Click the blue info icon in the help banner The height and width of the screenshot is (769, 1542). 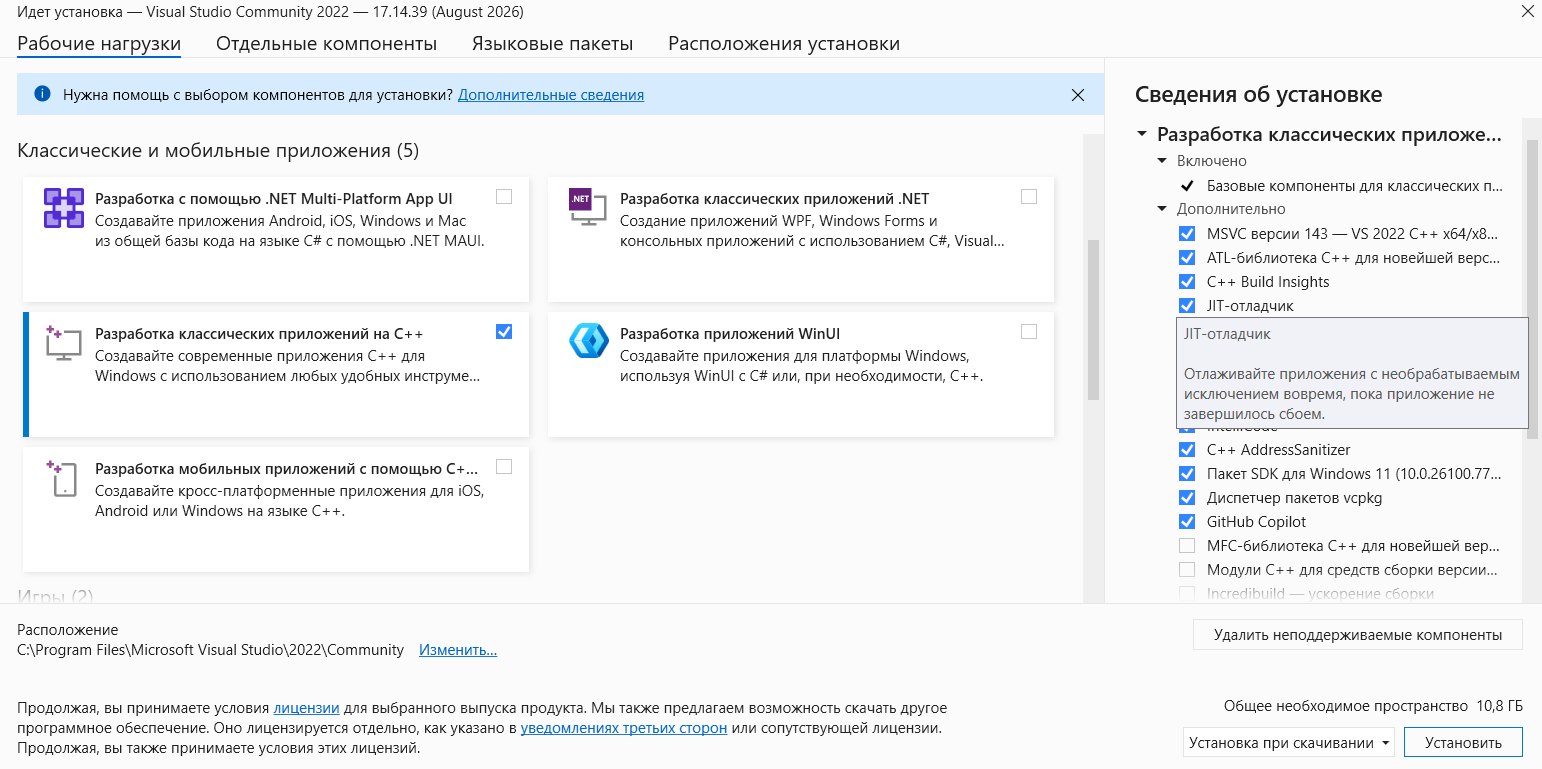[42, 94]
